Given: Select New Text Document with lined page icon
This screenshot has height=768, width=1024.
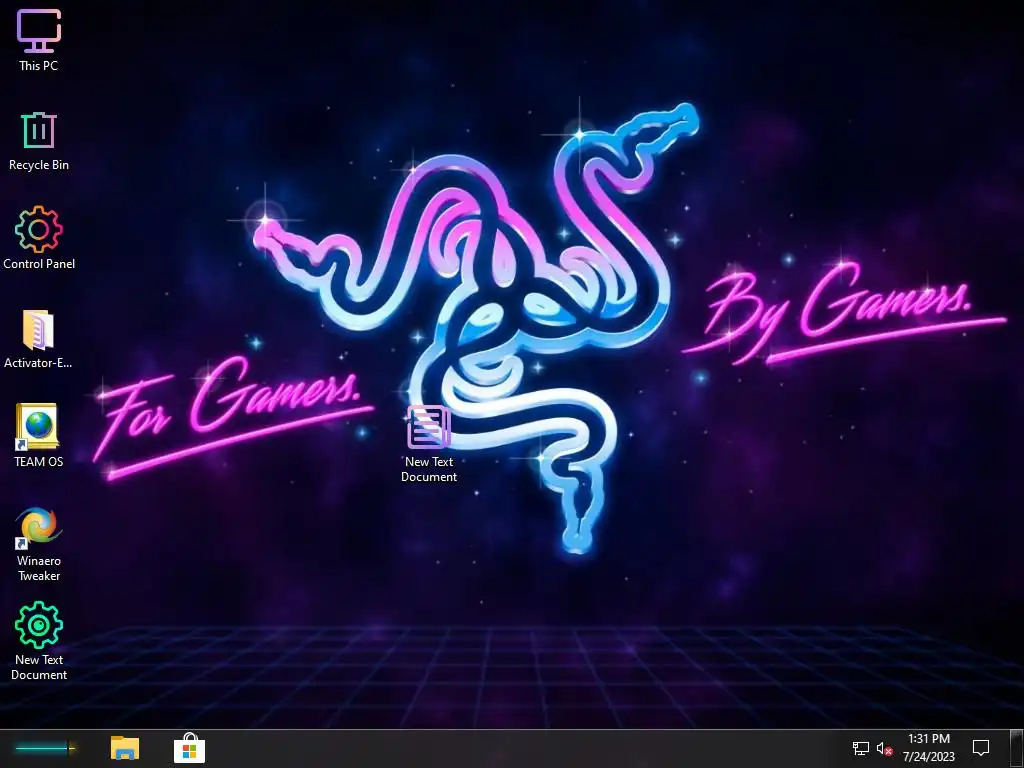Looking at the screenshot, I should pos(428,427).
